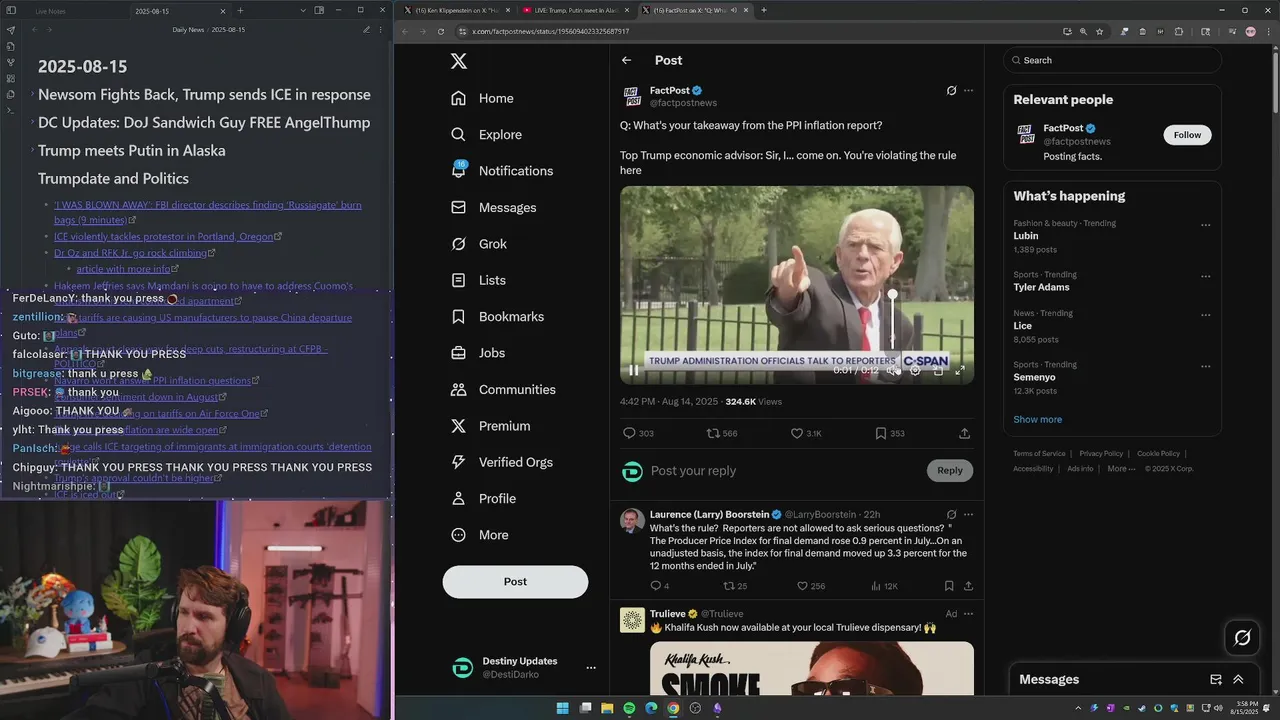1280x720 pixels.
Task: Open Destiny Updates account menu
Action: click(x=591, y=668)
